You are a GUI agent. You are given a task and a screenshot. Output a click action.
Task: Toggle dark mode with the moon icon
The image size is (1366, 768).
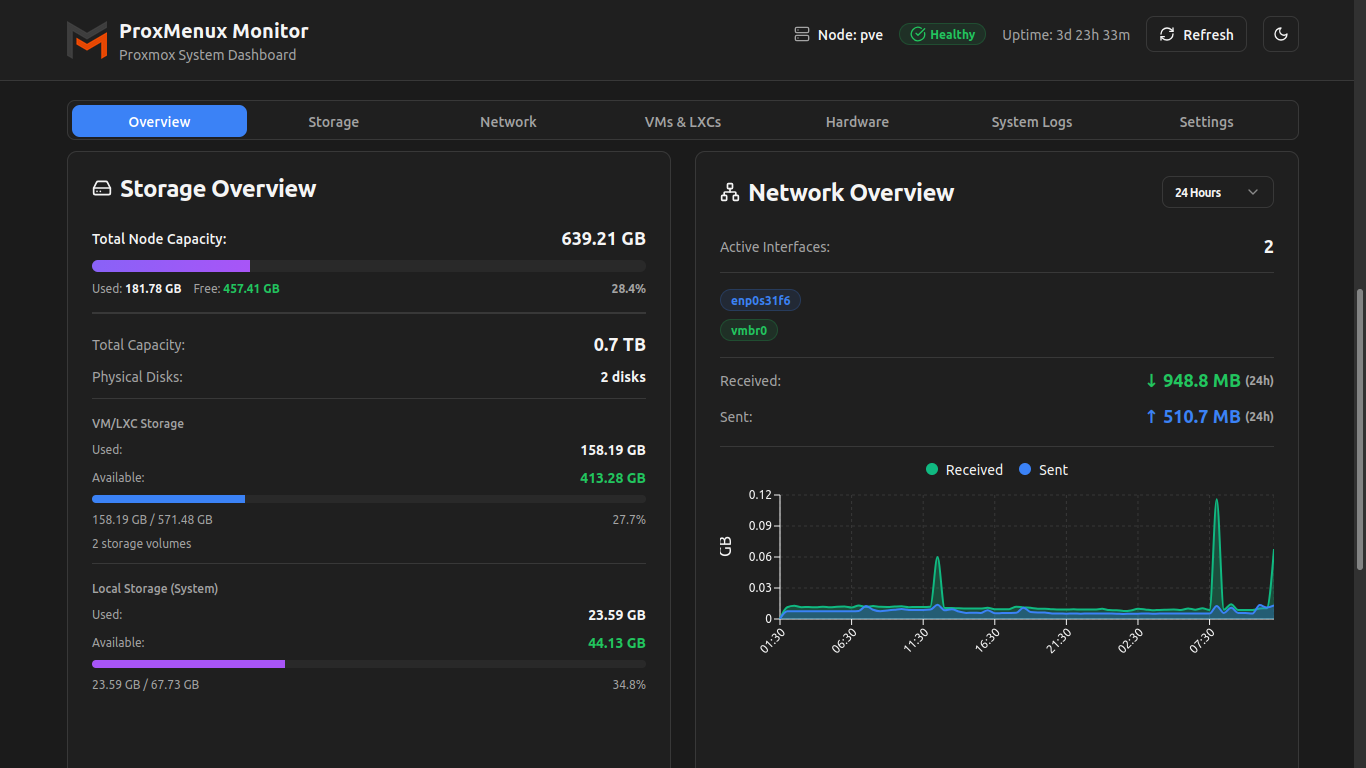(1280, 35)
